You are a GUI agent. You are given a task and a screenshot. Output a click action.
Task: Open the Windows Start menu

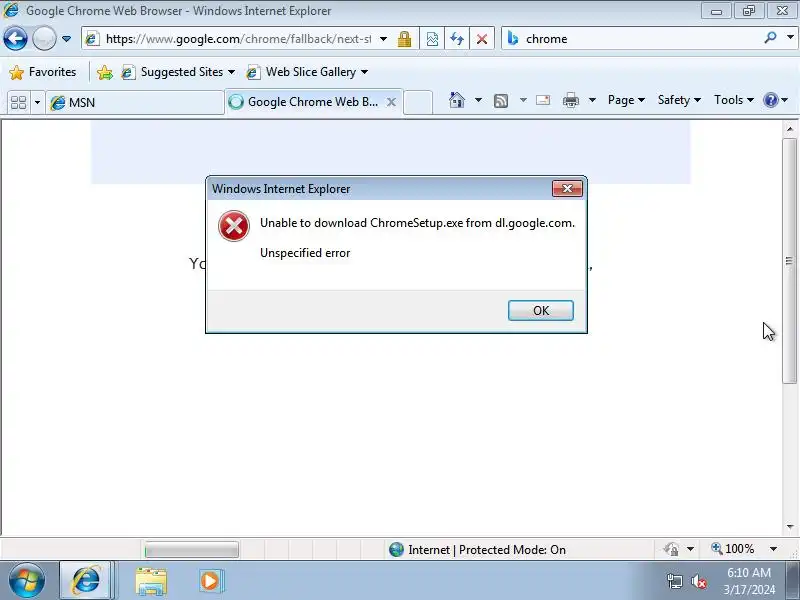[x=27, y=581]
